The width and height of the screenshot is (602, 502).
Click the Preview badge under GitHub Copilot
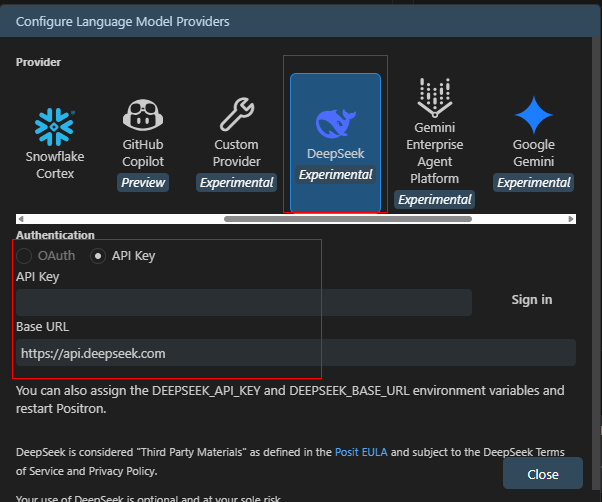[143, 182]
